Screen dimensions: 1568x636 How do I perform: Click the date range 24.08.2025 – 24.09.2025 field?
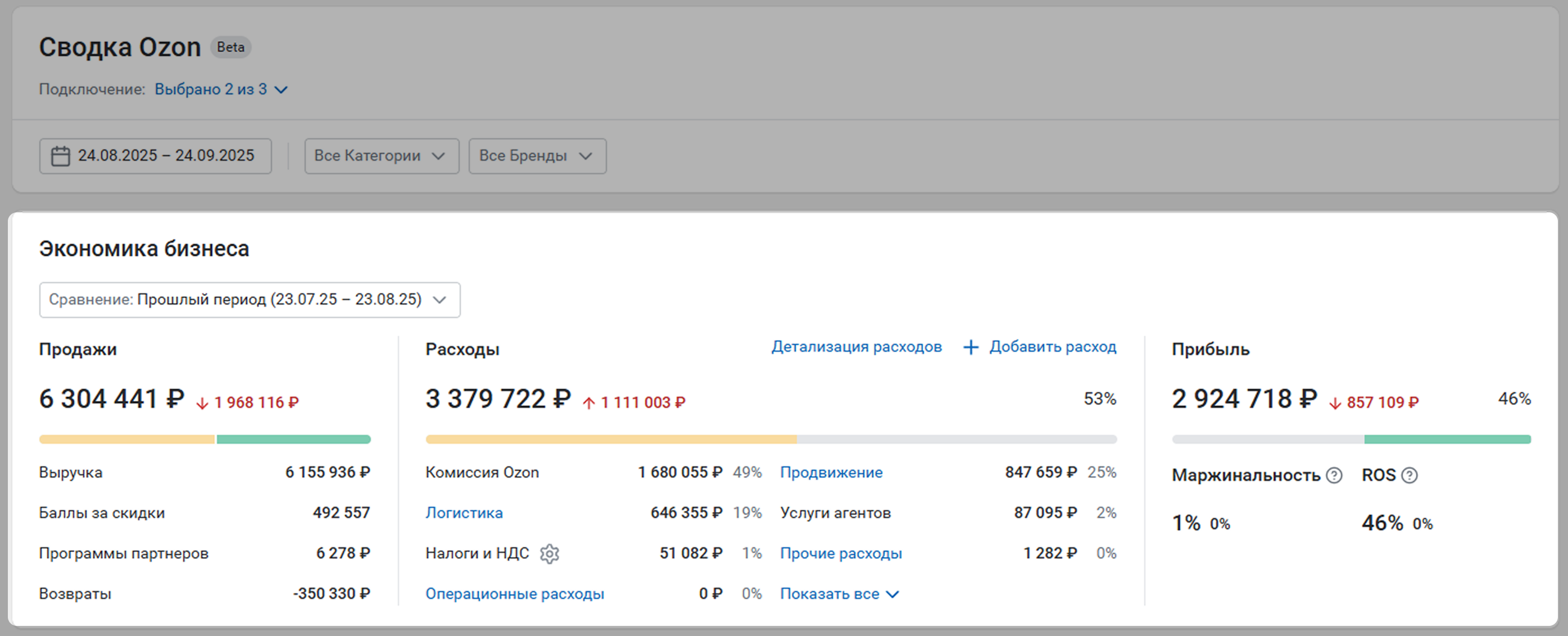click(x=166, y=156)
